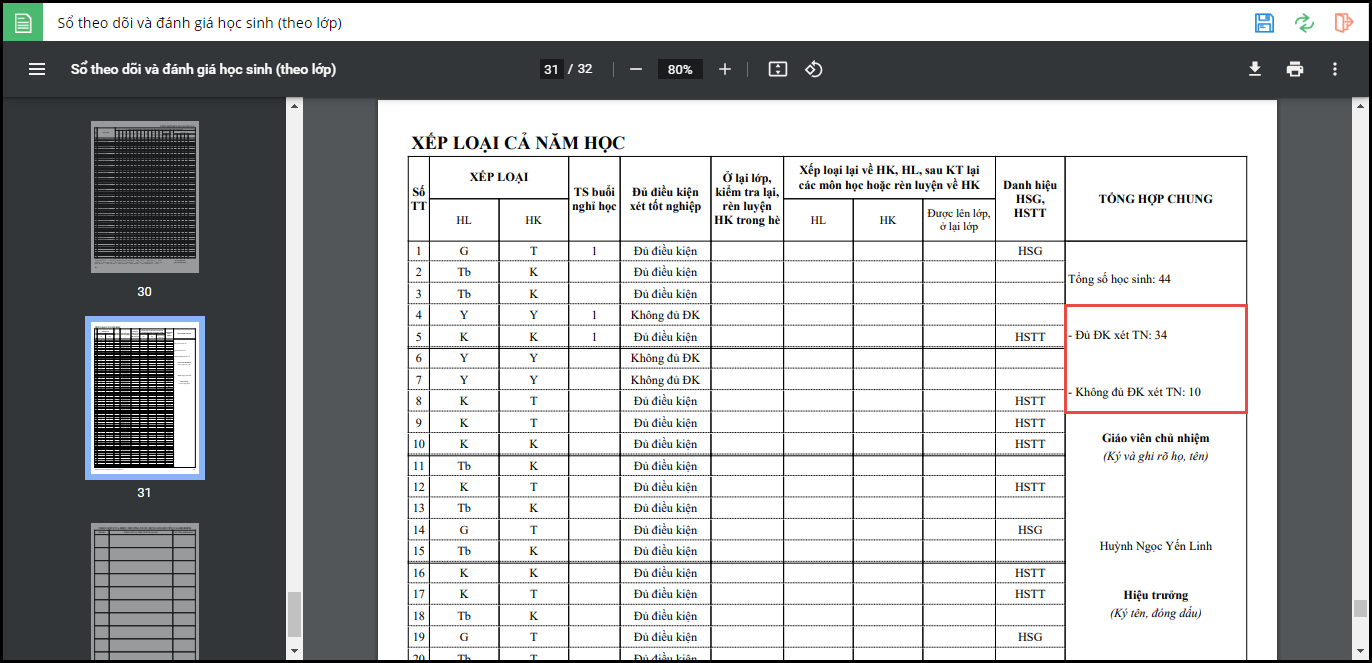Zoom out with the minus icon
The width and height of the screenshot is (1372, 663).
(636, 69)
